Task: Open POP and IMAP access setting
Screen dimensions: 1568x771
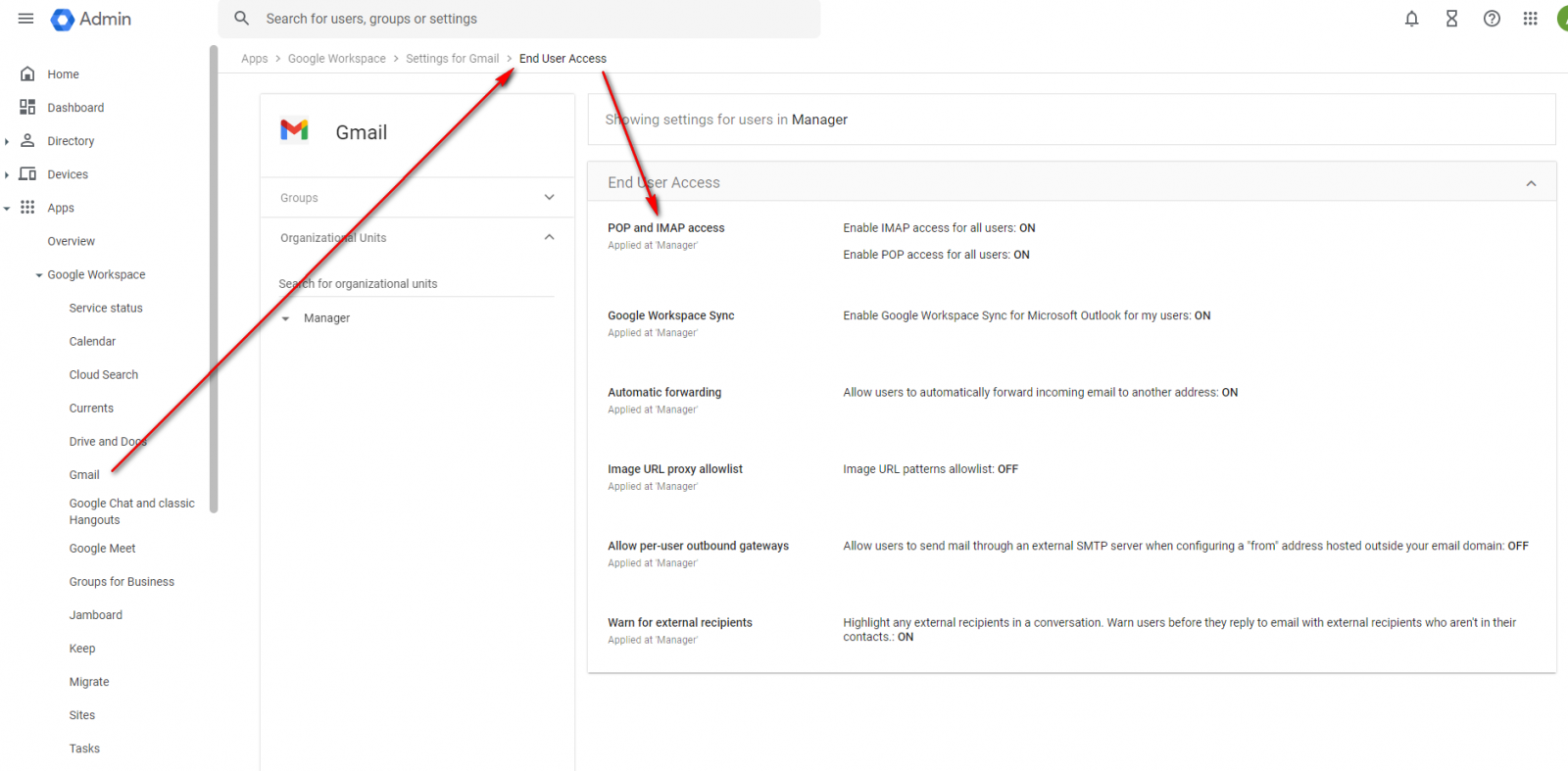Action: coord(665,228)
